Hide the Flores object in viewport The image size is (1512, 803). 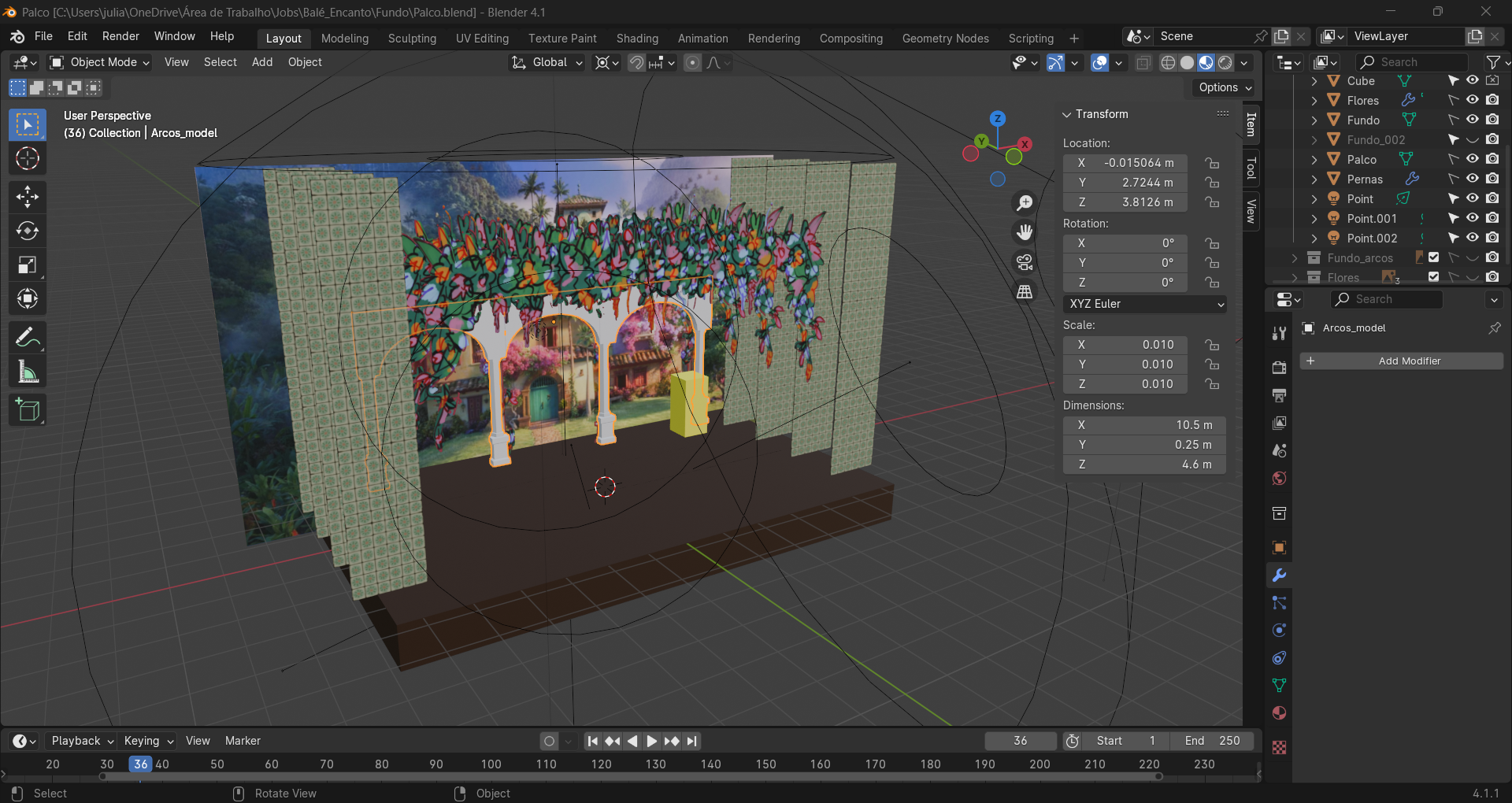pos(1472,100)
